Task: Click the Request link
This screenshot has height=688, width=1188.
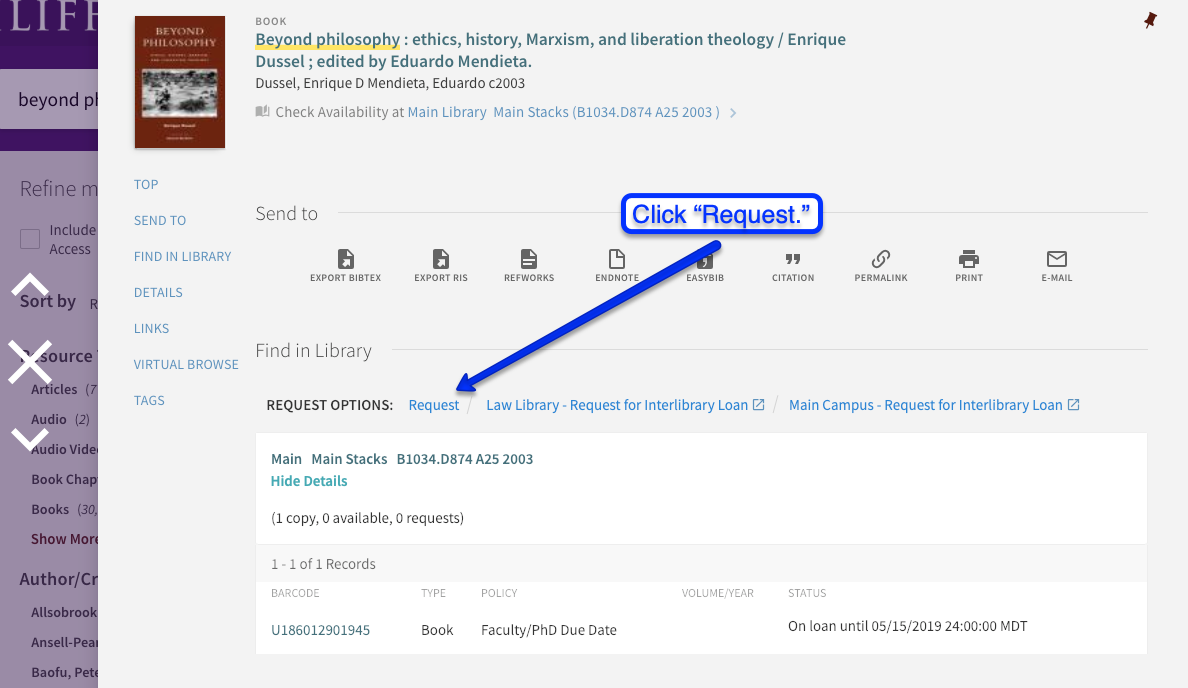Action: coord(434,405)
